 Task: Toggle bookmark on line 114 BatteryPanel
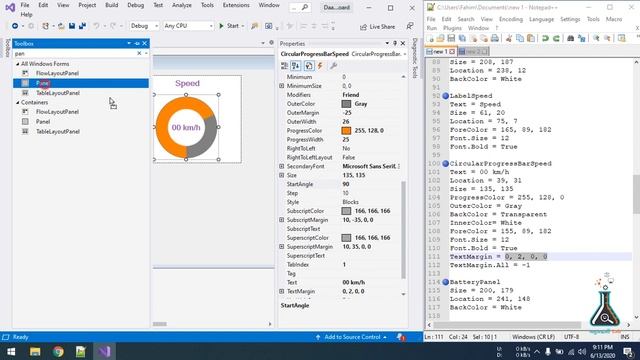point(445,282)
